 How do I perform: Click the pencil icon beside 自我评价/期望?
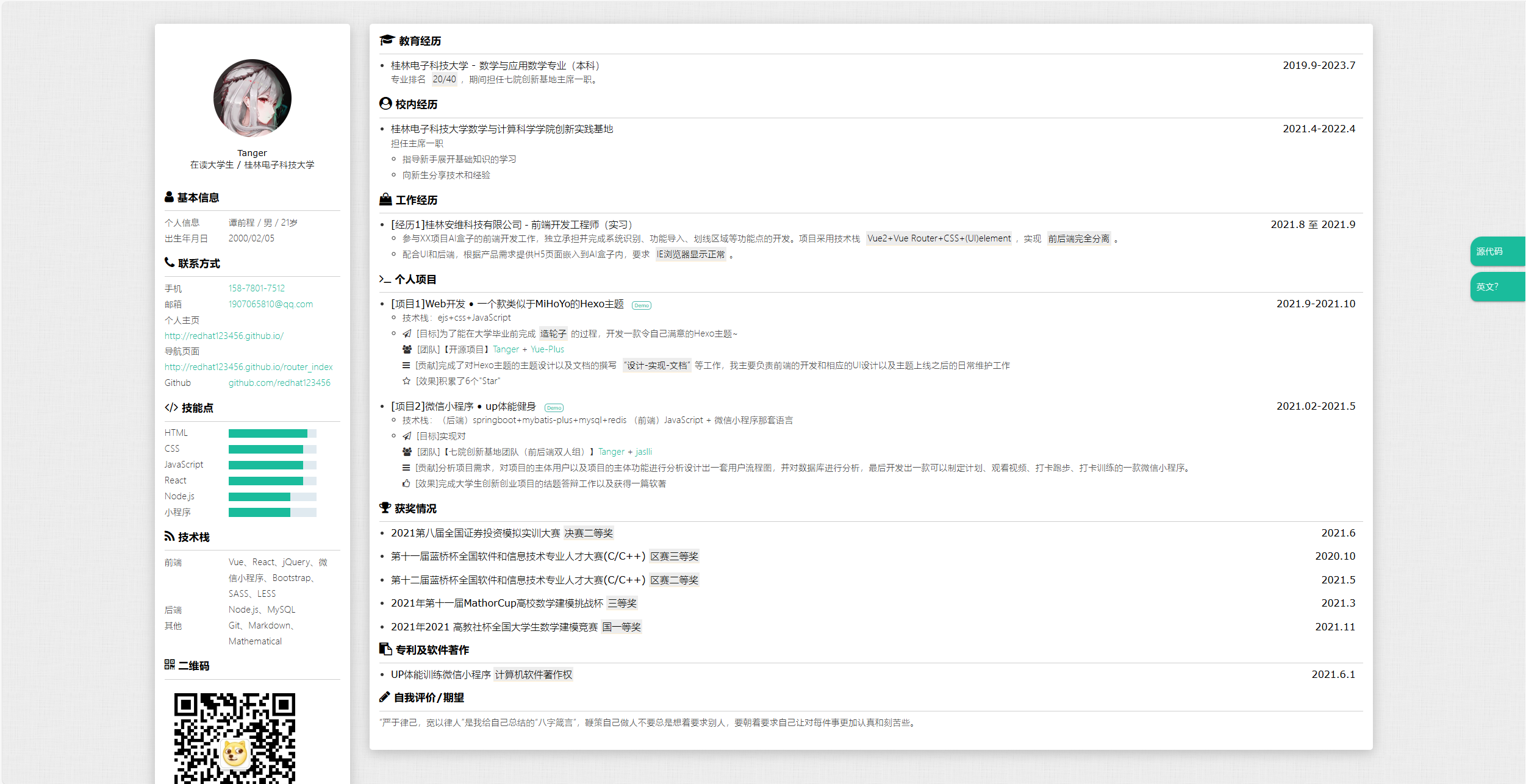click(384, 697)
